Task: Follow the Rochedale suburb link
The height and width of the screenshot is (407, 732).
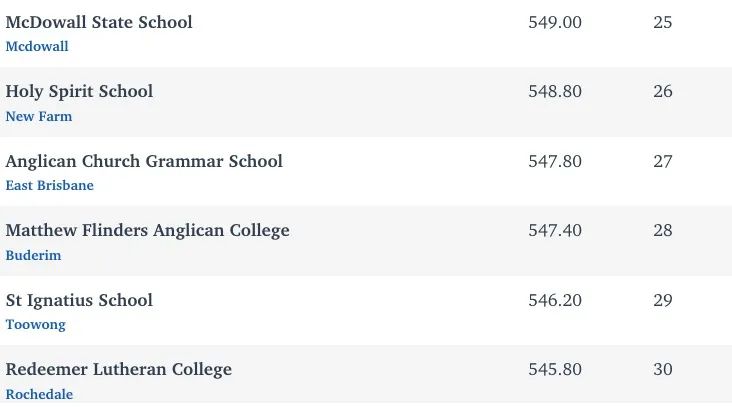Action: click(x=39, y=394)
